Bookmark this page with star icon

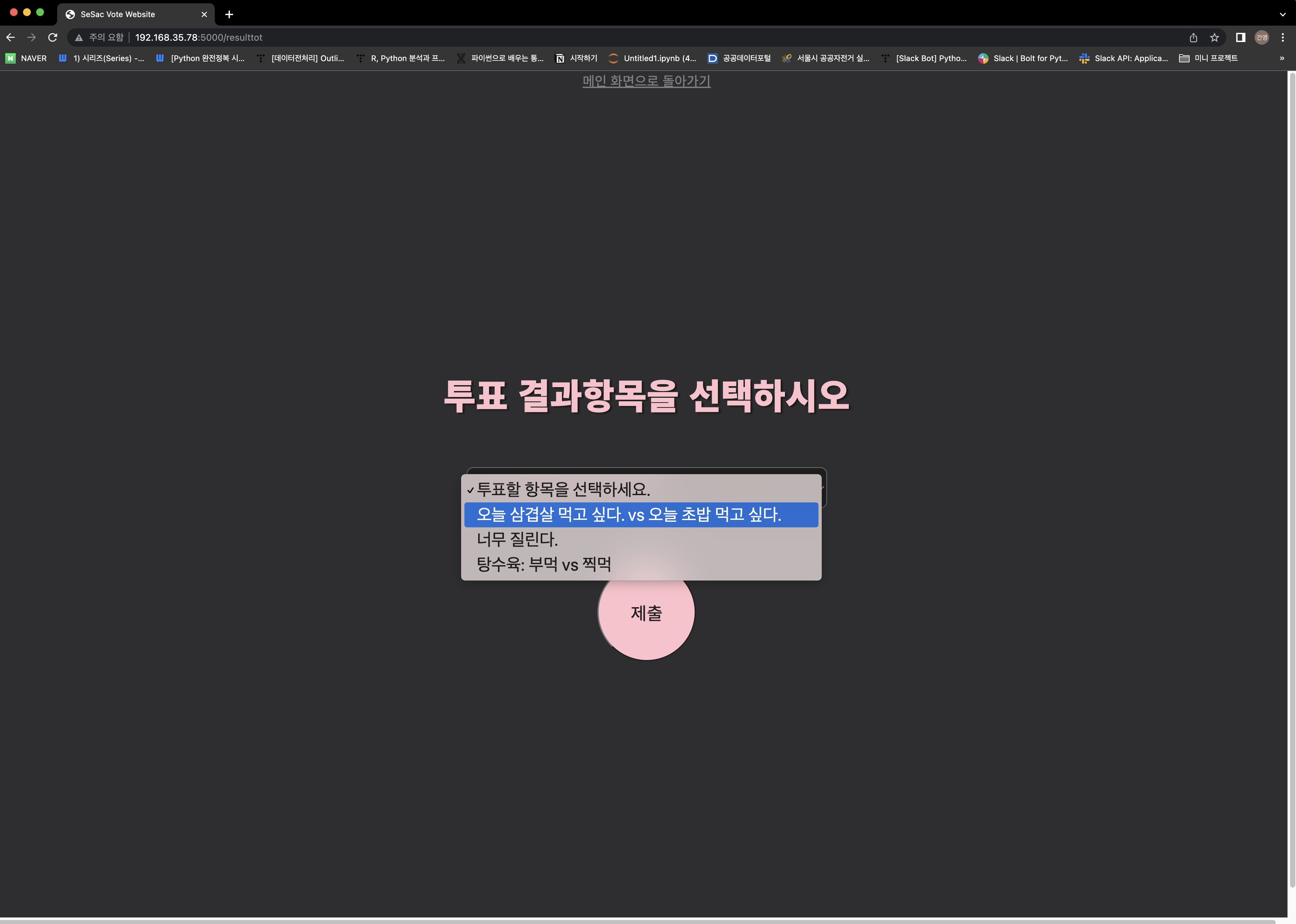click(1214, 37)
